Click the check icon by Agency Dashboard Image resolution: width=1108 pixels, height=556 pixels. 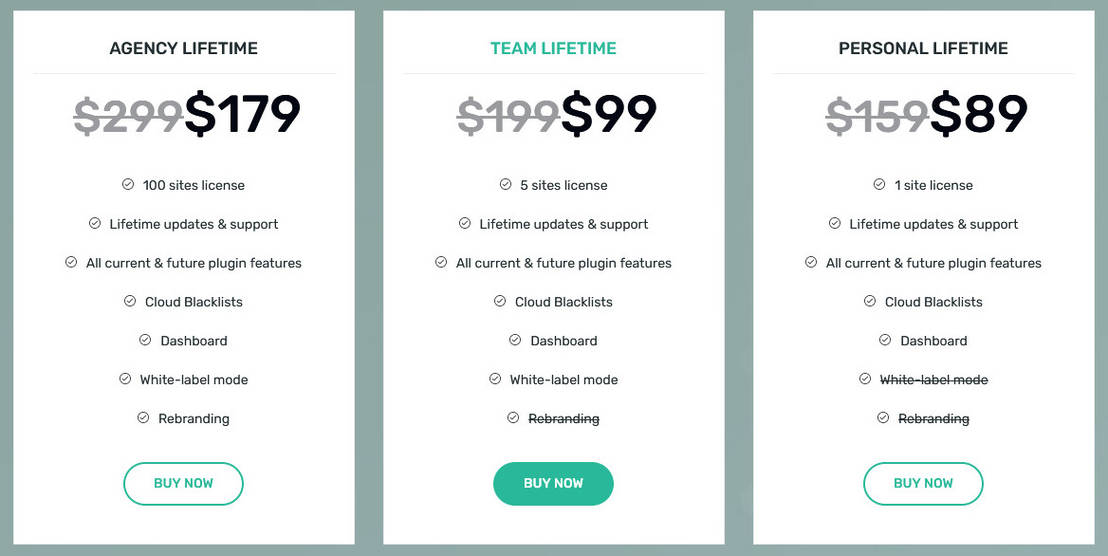146,340
